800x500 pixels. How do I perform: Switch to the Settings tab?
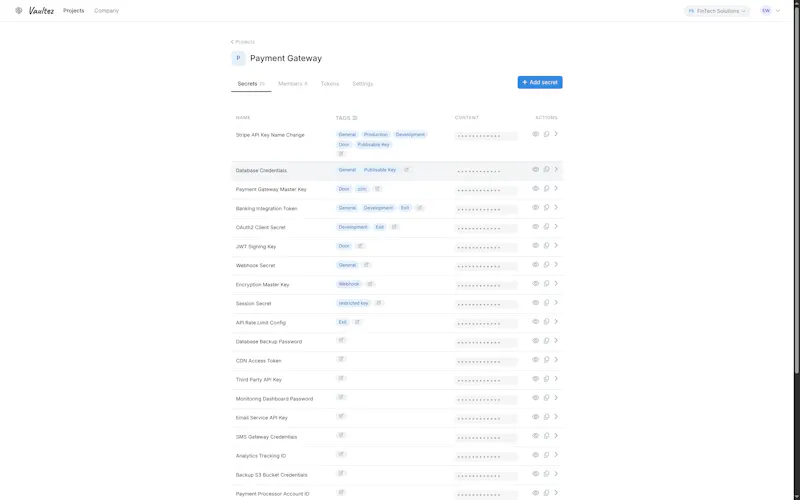363,84
